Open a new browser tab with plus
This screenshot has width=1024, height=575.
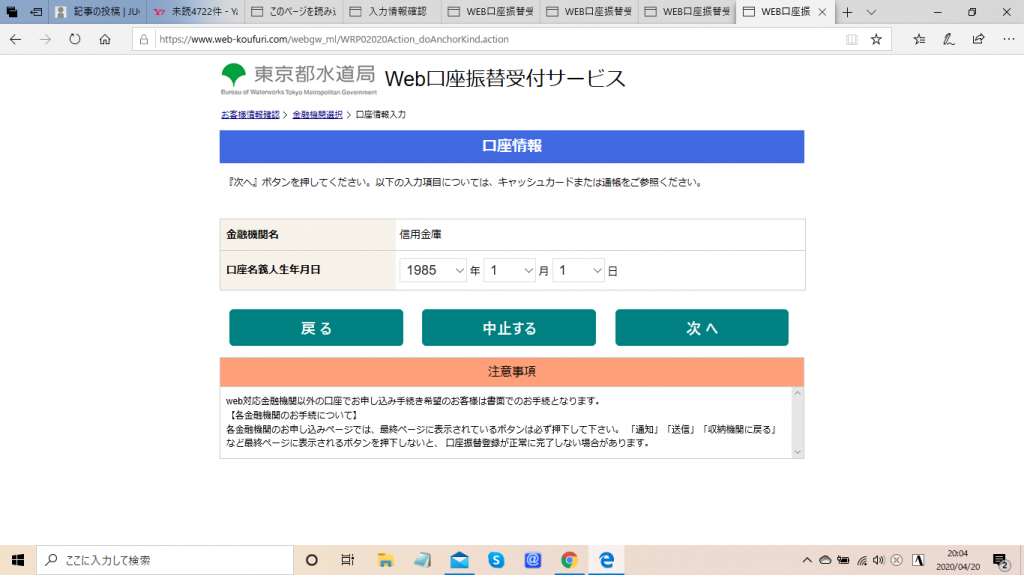coord(847,12)
